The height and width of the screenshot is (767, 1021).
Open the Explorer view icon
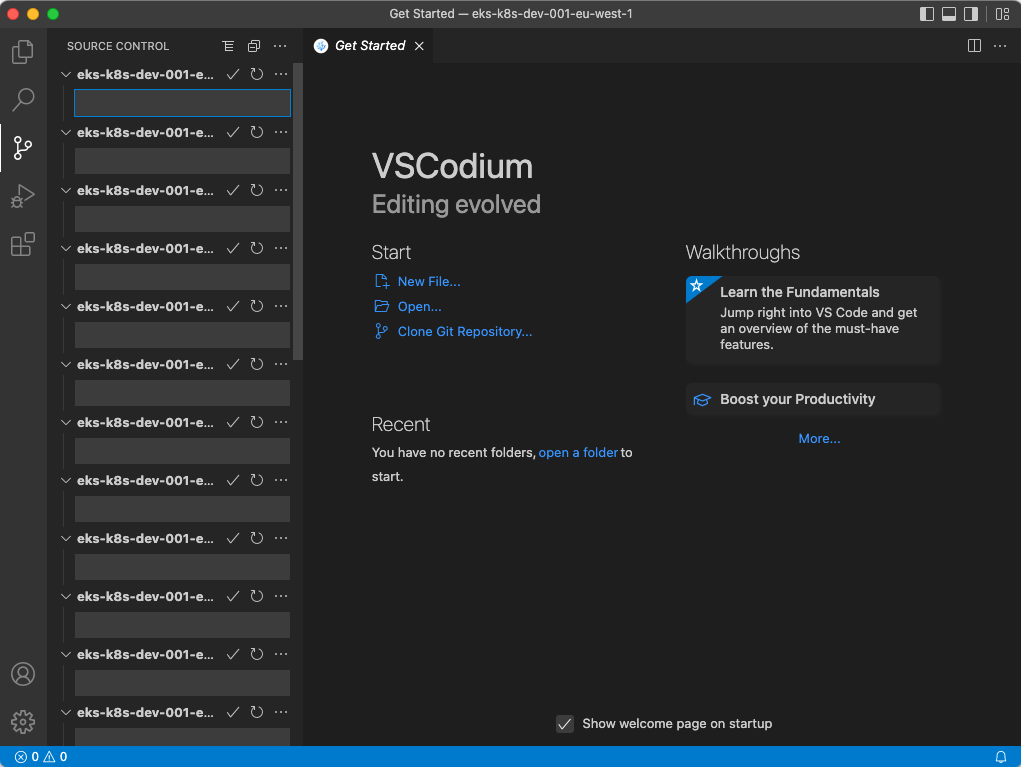[x=22, y=52]
